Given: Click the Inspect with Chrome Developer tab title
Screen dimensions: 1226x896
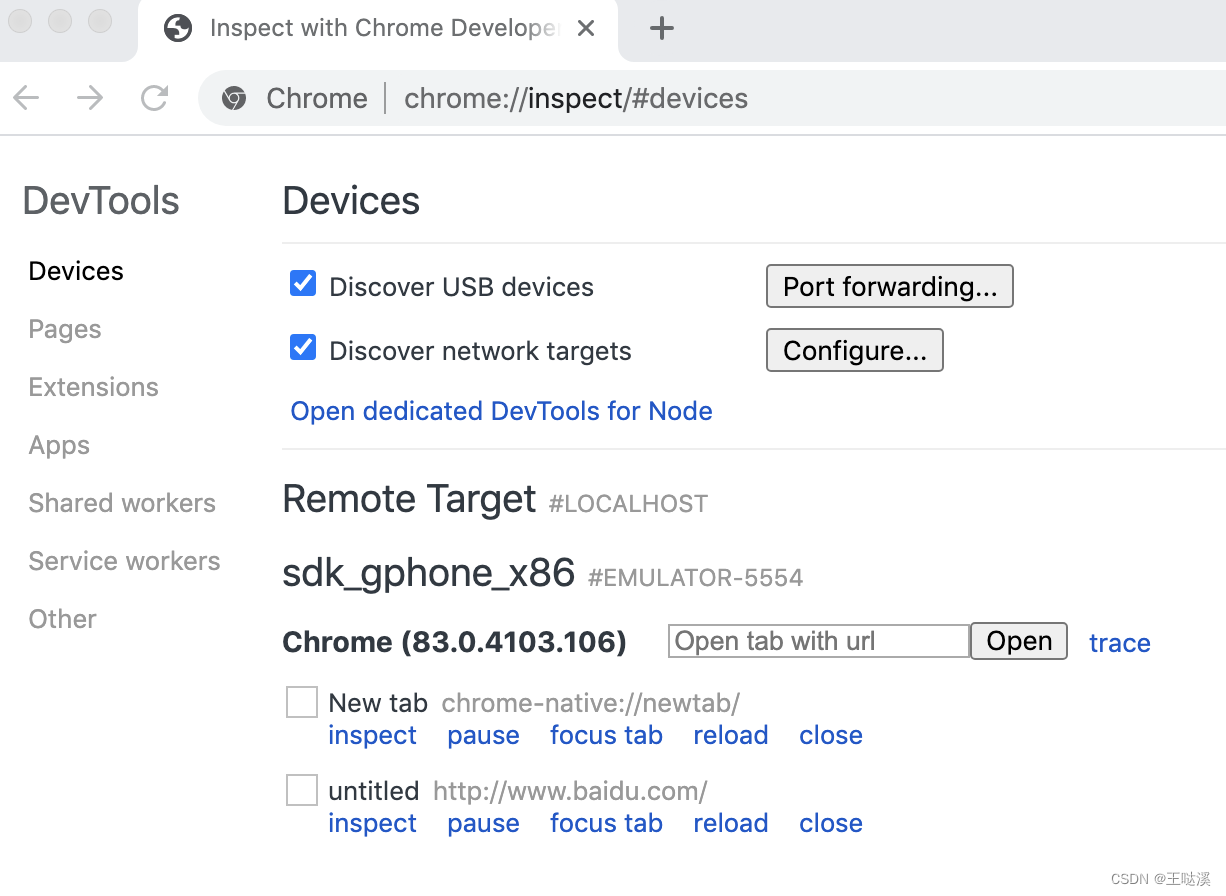Looking at the screenshot, I should [382, 29].
